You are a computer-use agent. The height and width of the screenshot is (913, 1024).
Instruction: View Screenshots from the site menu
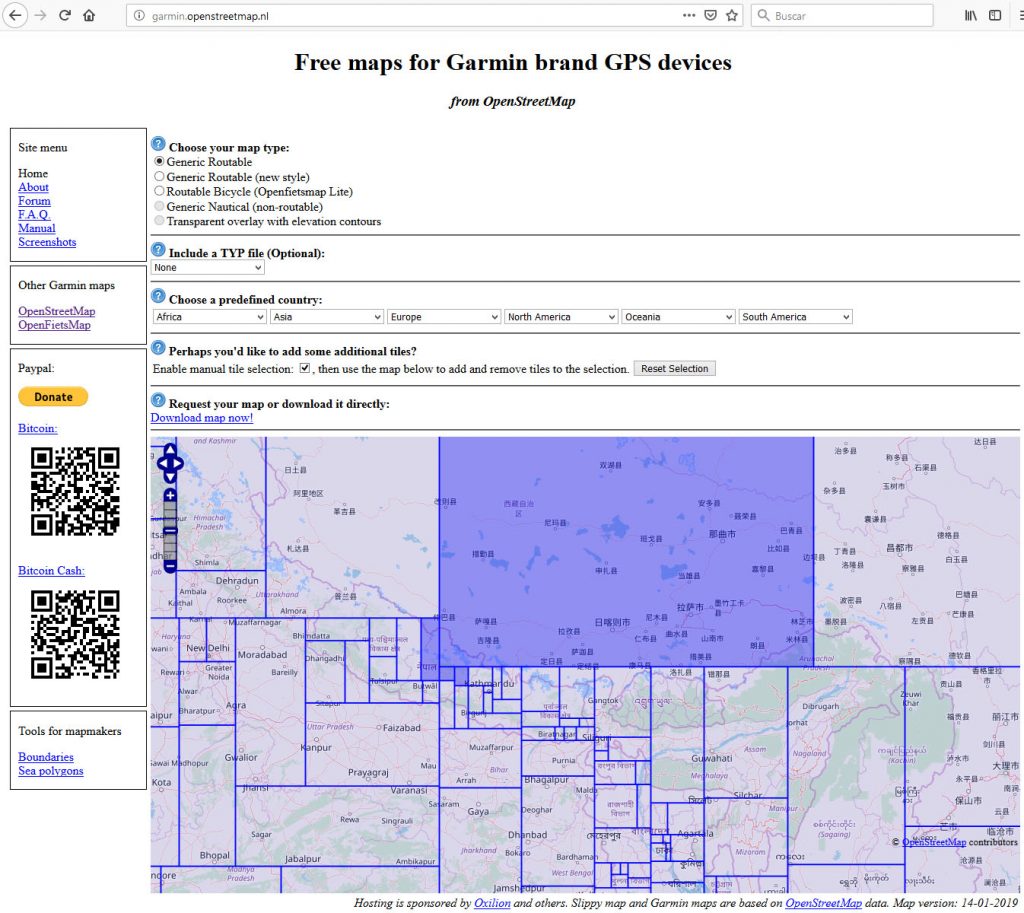[x=47, y=242]
